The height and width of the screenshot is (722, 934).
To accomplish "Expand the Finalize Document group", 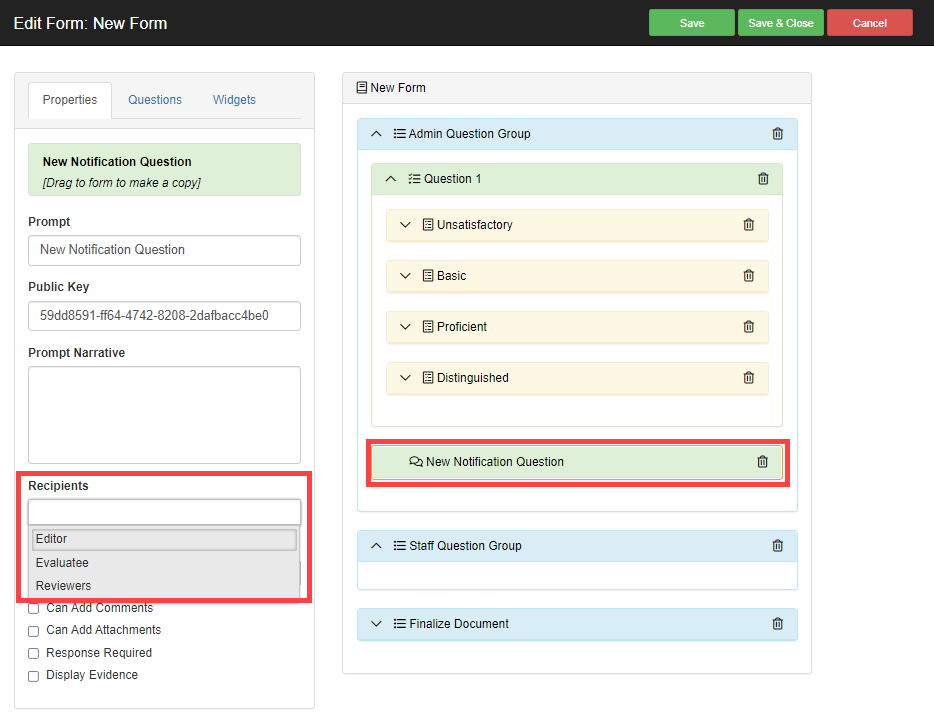I will point(376,624).
